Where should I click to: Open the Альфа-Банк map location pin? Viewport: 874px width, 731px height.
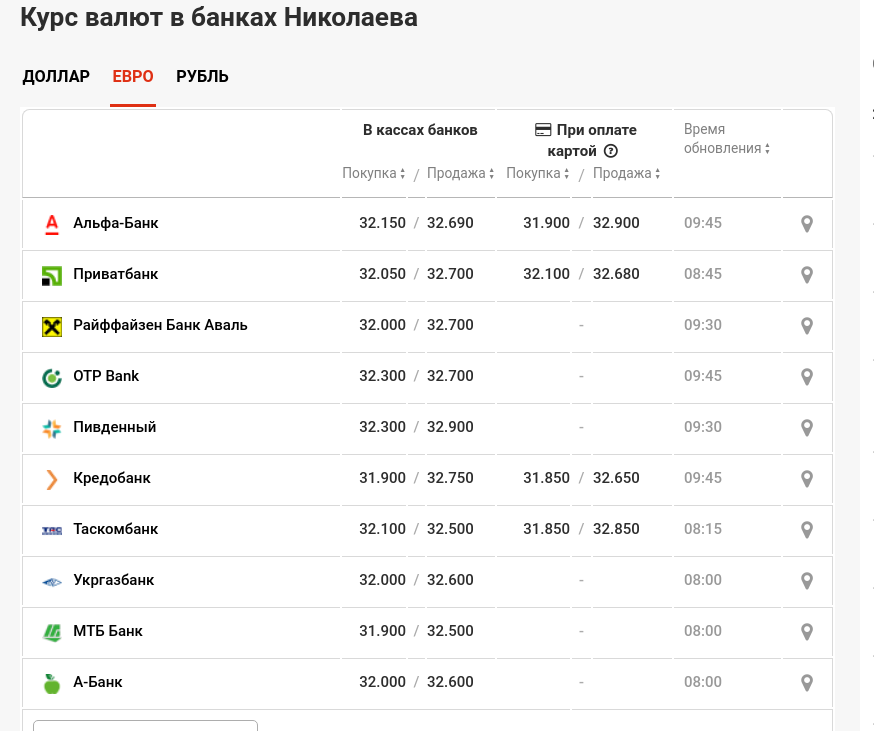click(807, 224)
